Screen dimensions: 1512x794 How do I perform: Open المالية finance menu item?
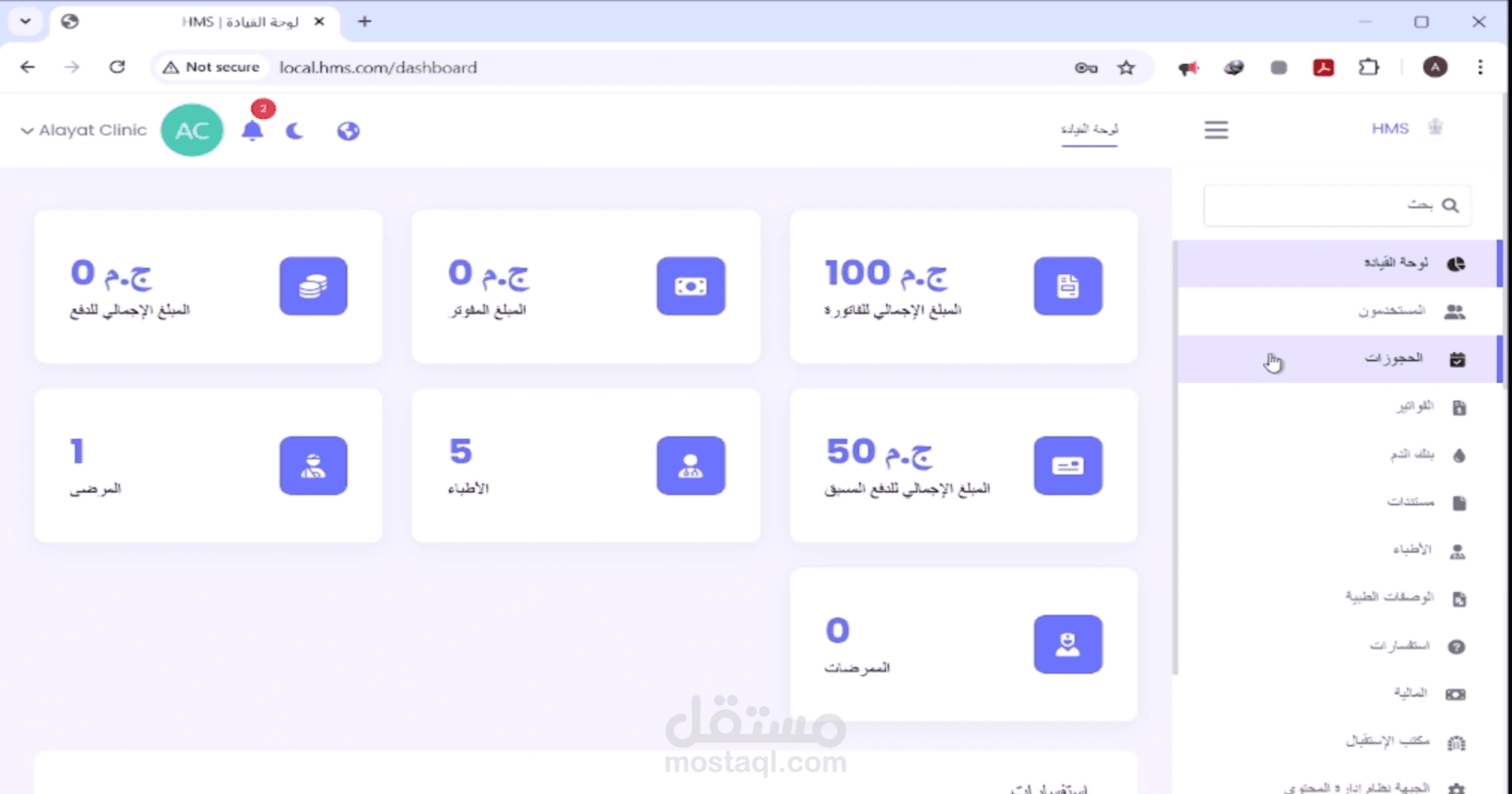click(1340, 694)
